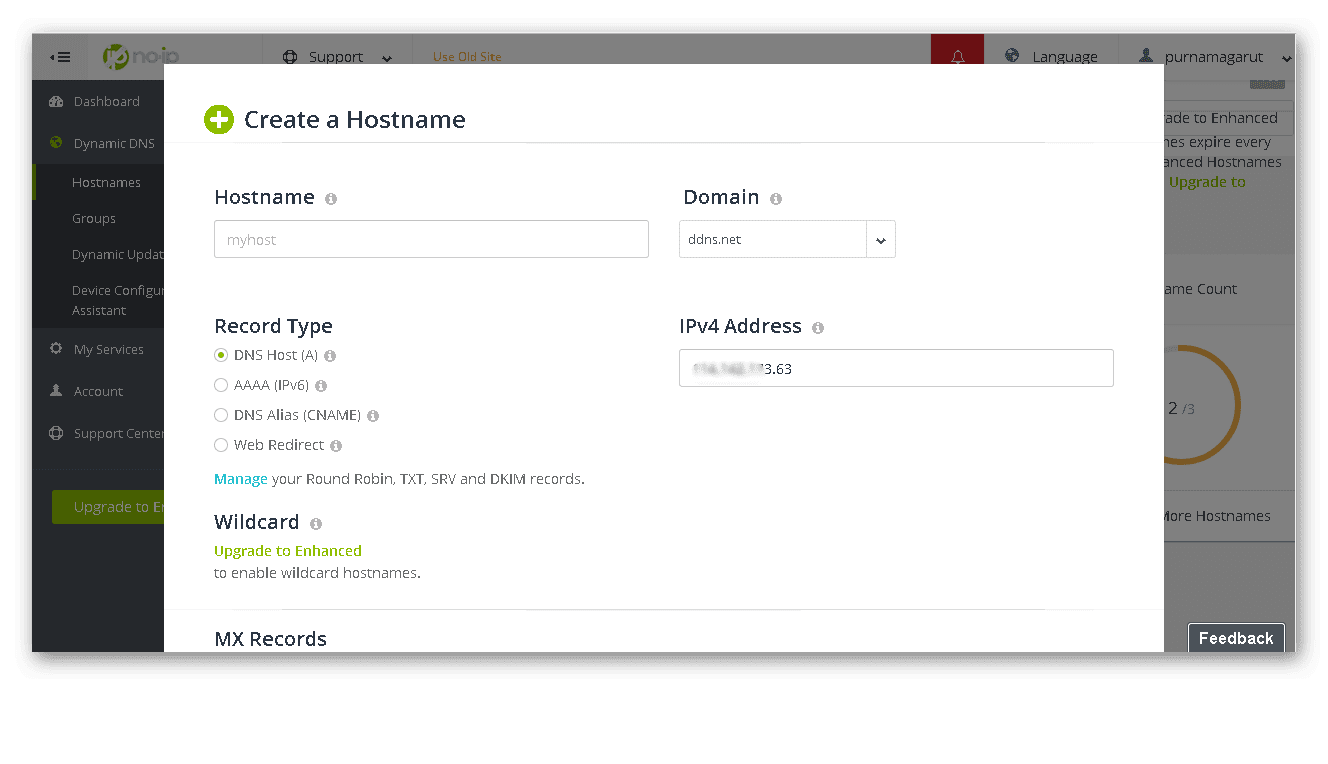
Task: Click the IPv4 Address info icon
Action: coord(818,328)
